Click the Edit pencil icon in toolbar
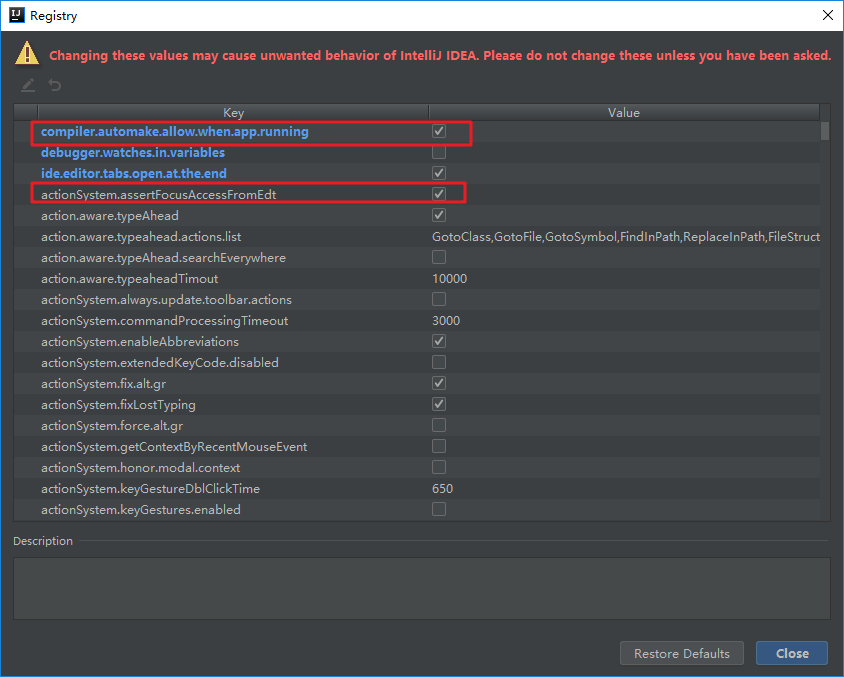The width and height of the screenshot is (844, 677). [x=28, y=85]
